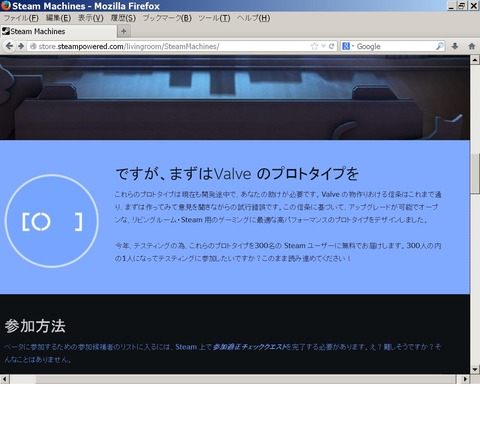Image resolution: width=480 pixels, height=434 pixels.
Task: Open the 参加適正チェッククエスト link
Action: [x=250, y=347]
